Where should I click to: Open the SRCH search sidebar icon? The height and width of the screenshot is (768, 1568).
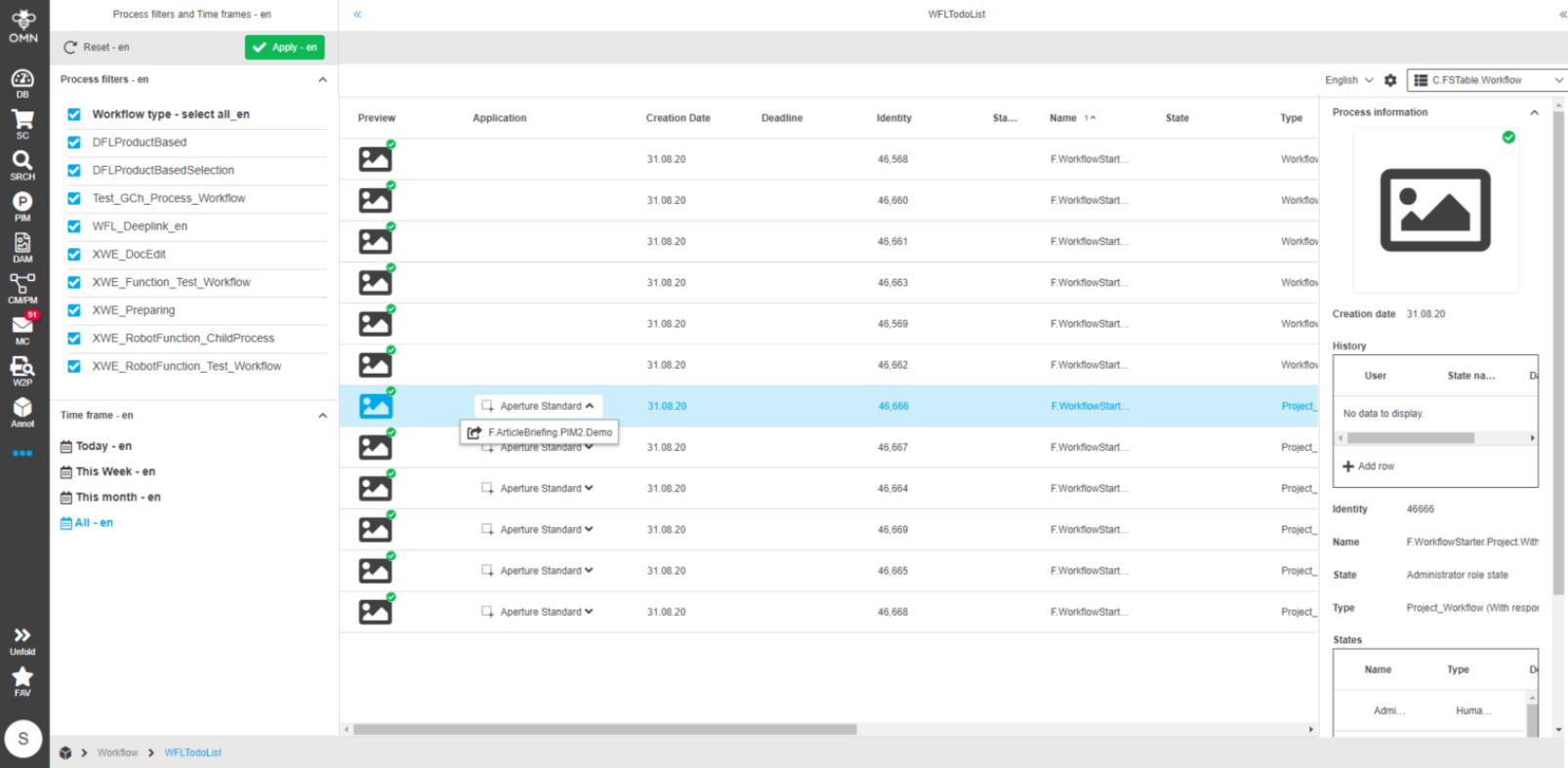(22, 164)
